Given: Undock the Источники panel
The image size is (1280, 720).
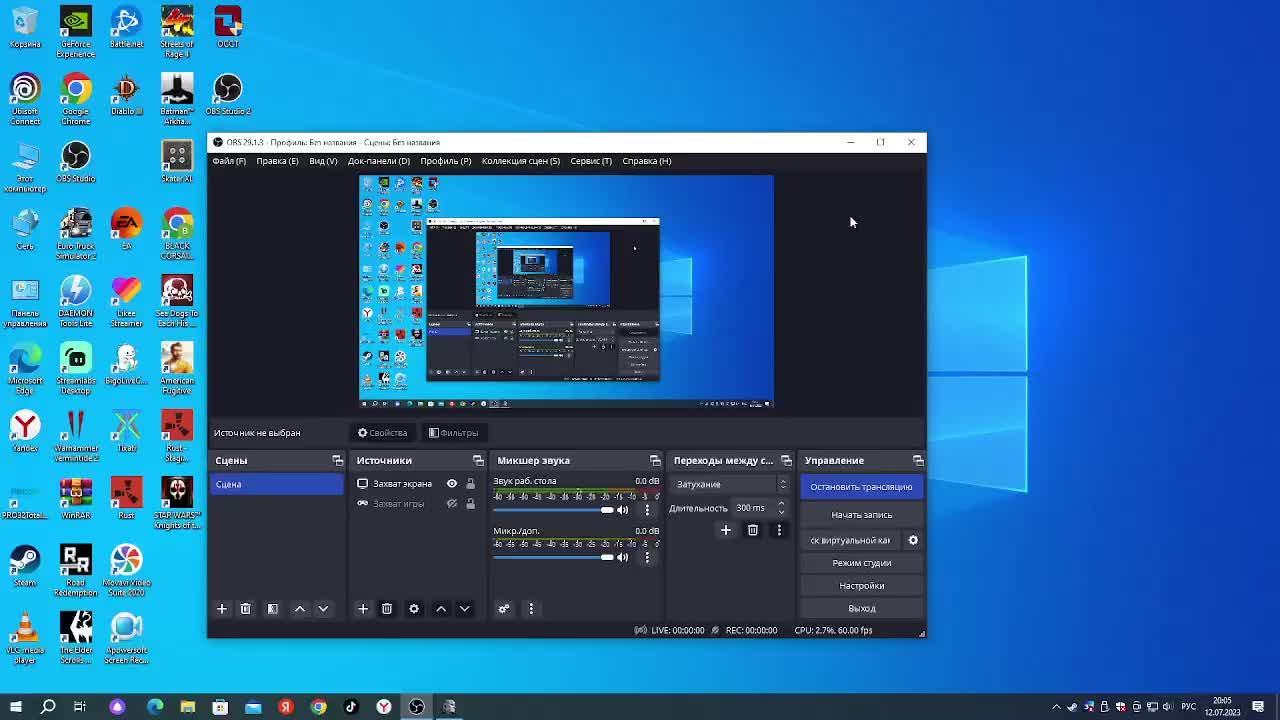Looking at the screenshot, I should click(478, 461).
